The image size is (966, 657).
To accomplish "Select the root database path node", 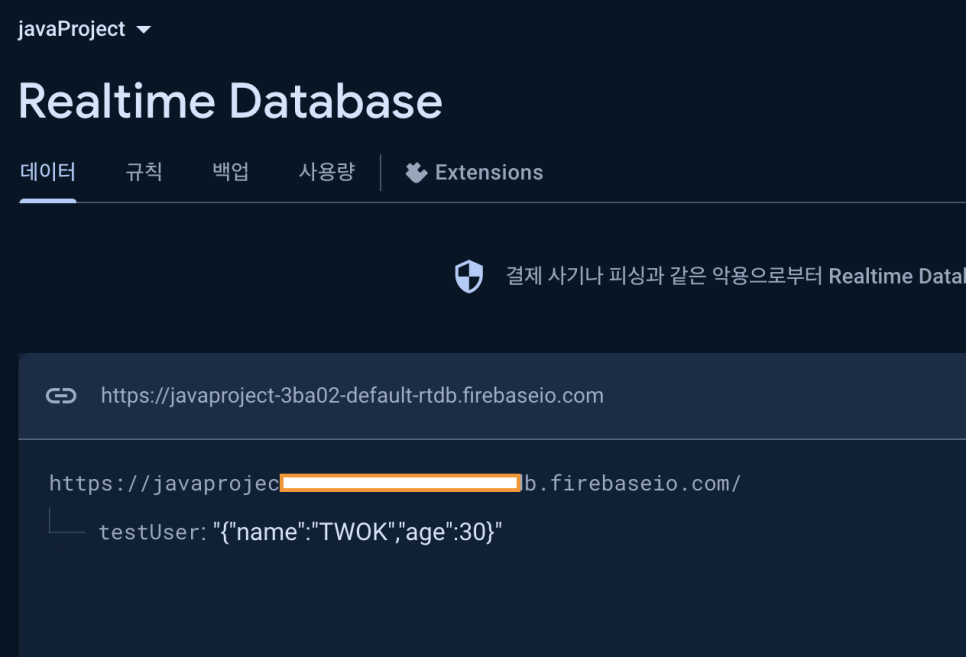I will click(395, 484).
